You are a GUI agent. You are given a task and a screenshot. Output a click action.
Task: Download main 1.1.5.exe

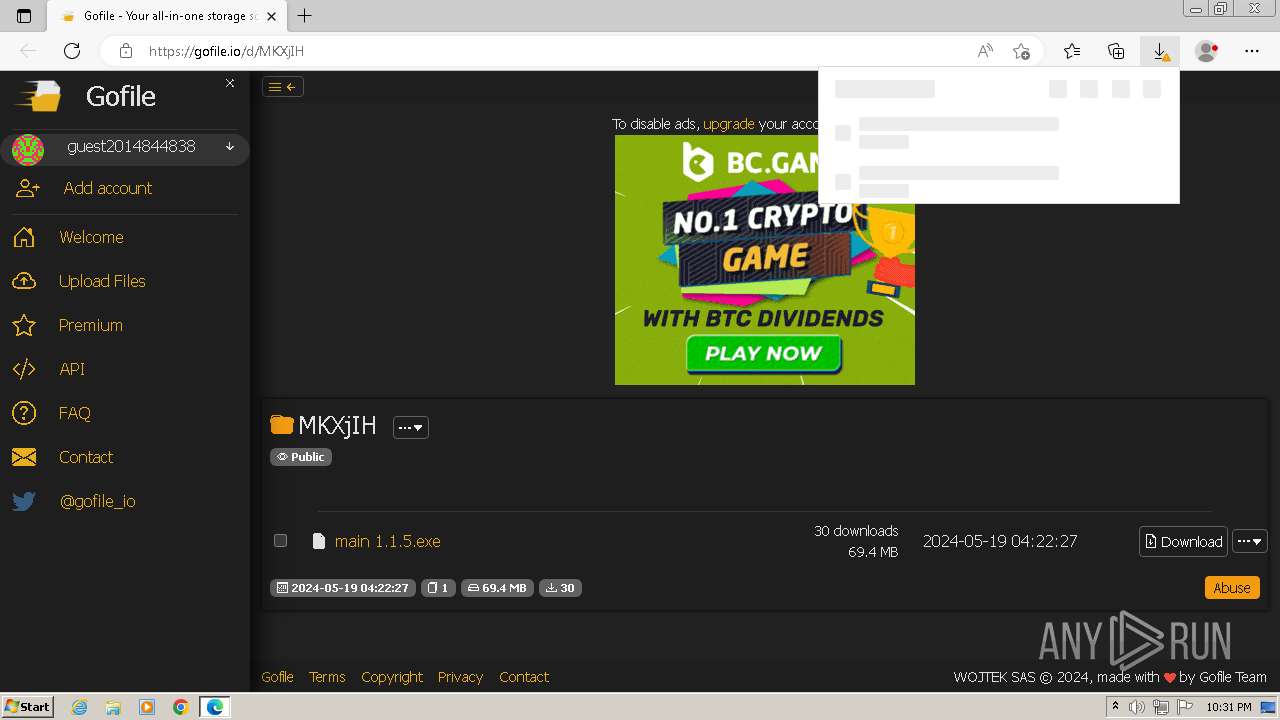1183,541
